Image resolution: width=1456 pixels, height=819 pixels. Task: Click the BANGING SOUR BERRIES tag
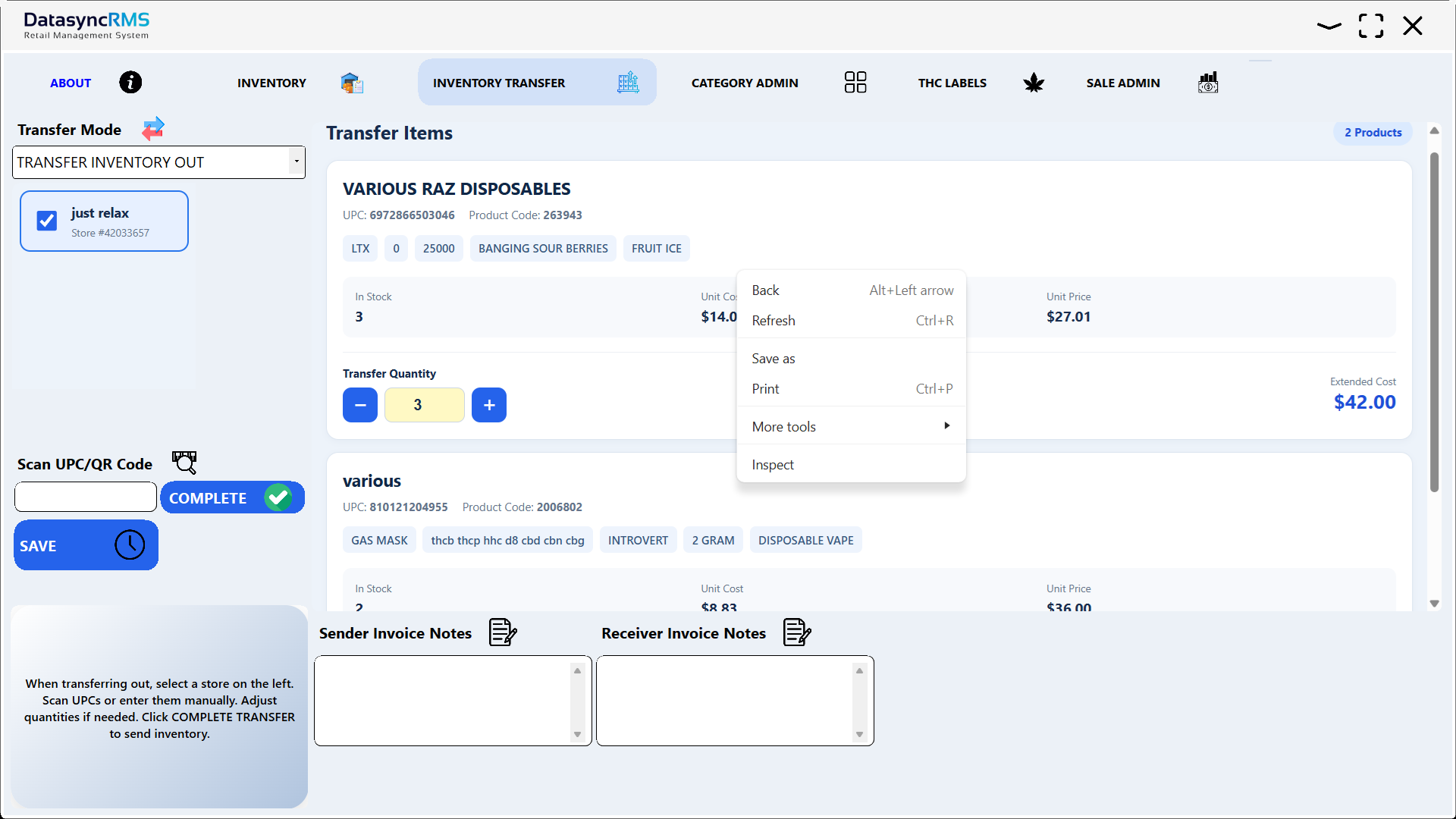(x=543, y=249)
